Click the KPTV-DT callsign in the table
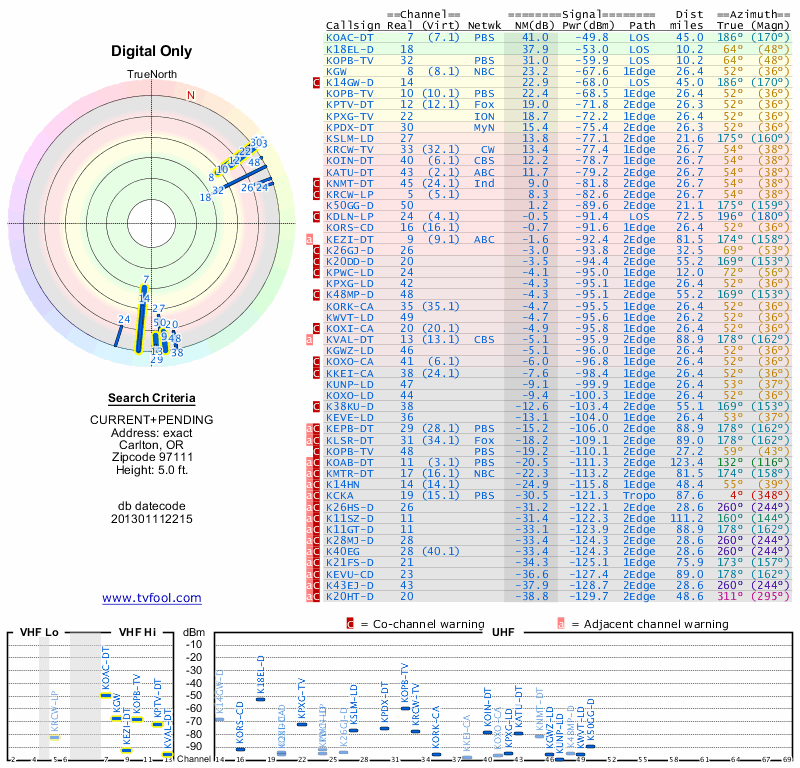 [x=350, y=104]
